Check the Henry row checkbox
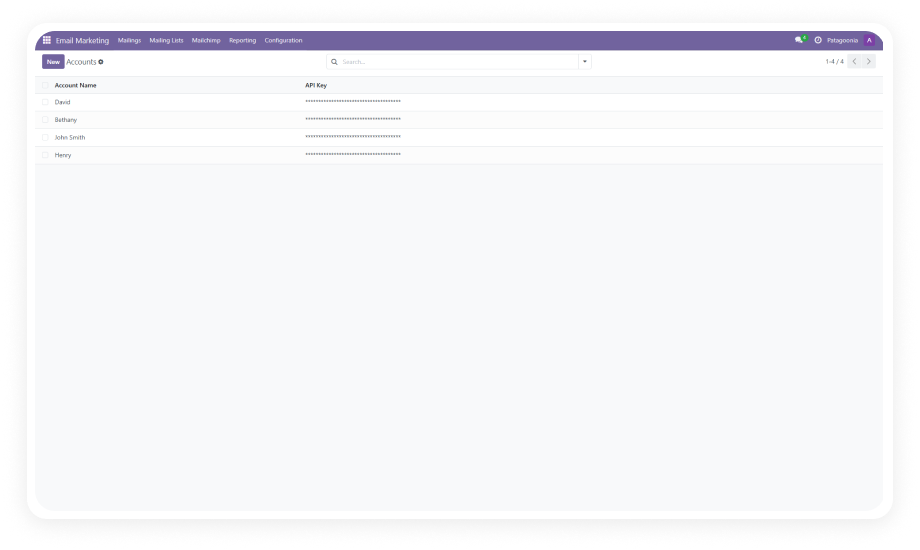The image size is (920, 550). tap(45, 155)
